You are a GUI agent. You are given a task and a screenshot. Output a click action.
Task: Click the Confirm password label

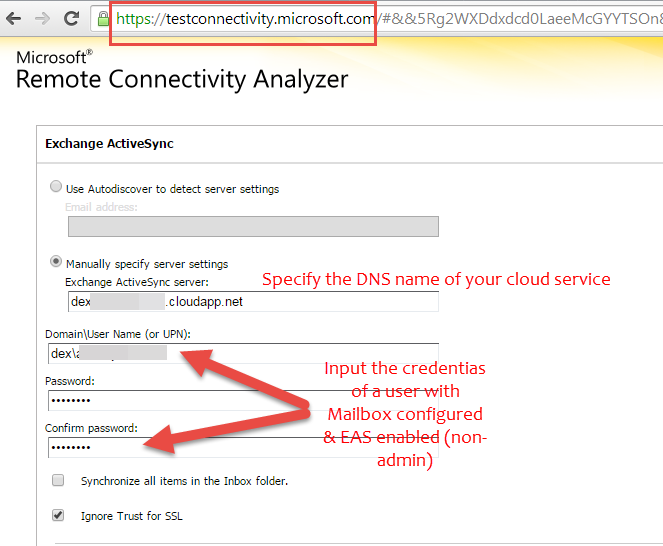(x=91, y=428)
